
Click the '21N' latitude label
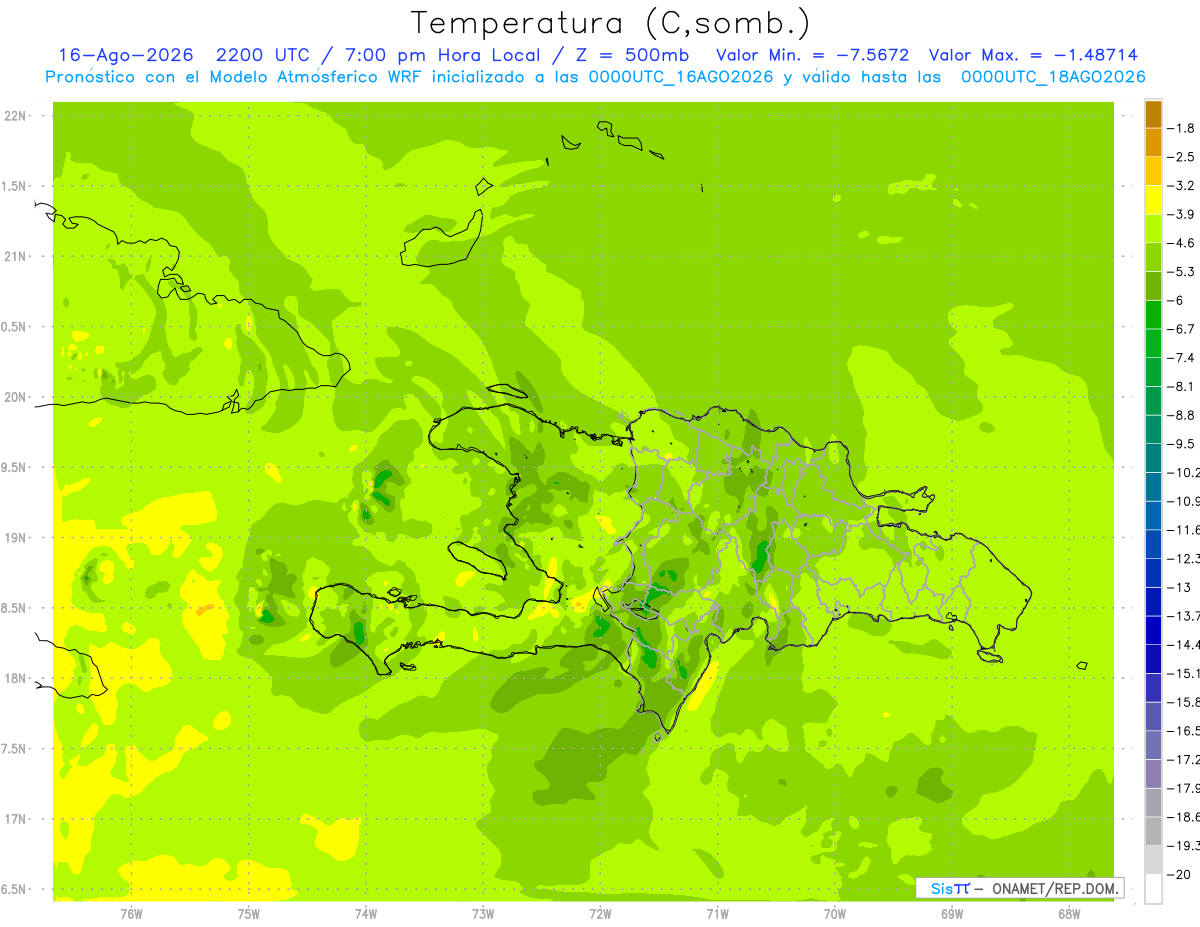16,257
